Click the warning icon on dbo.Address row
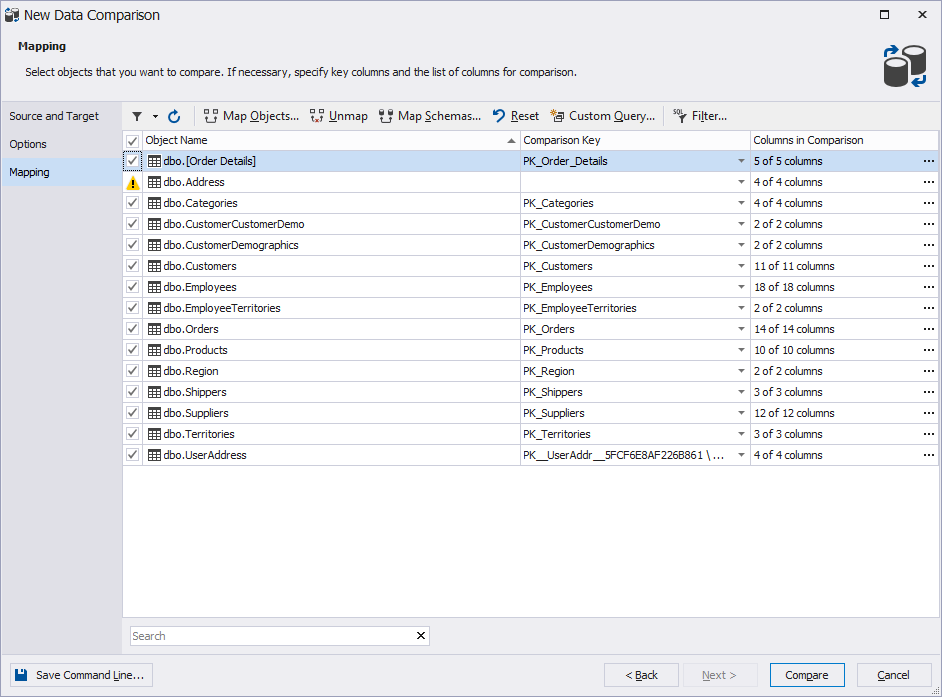The height and width of the screenshot is (697, 942). click(x=133, y=182)
